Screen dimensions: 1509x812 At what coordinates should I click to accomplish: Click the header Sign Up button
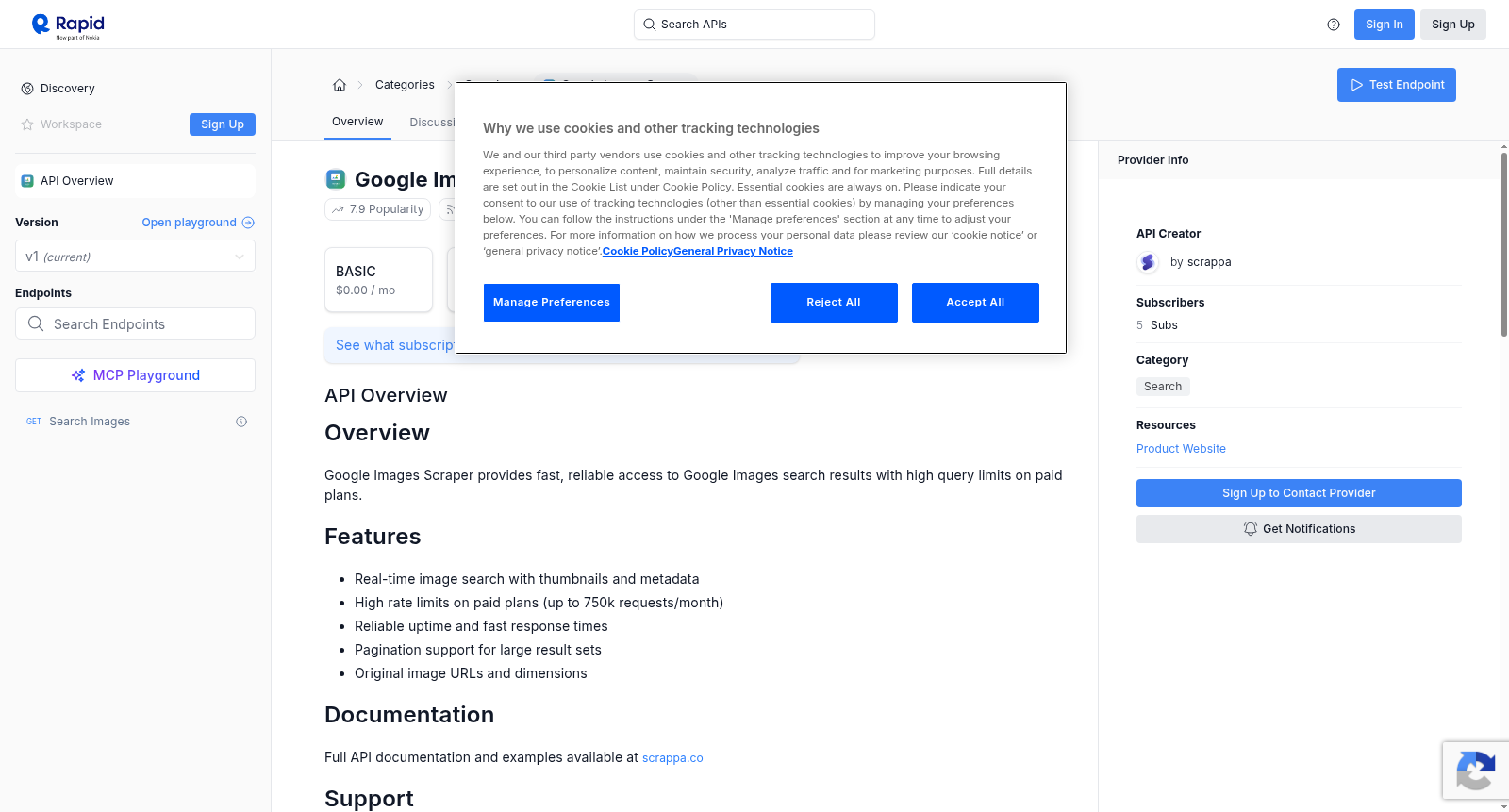[1452, 25]
